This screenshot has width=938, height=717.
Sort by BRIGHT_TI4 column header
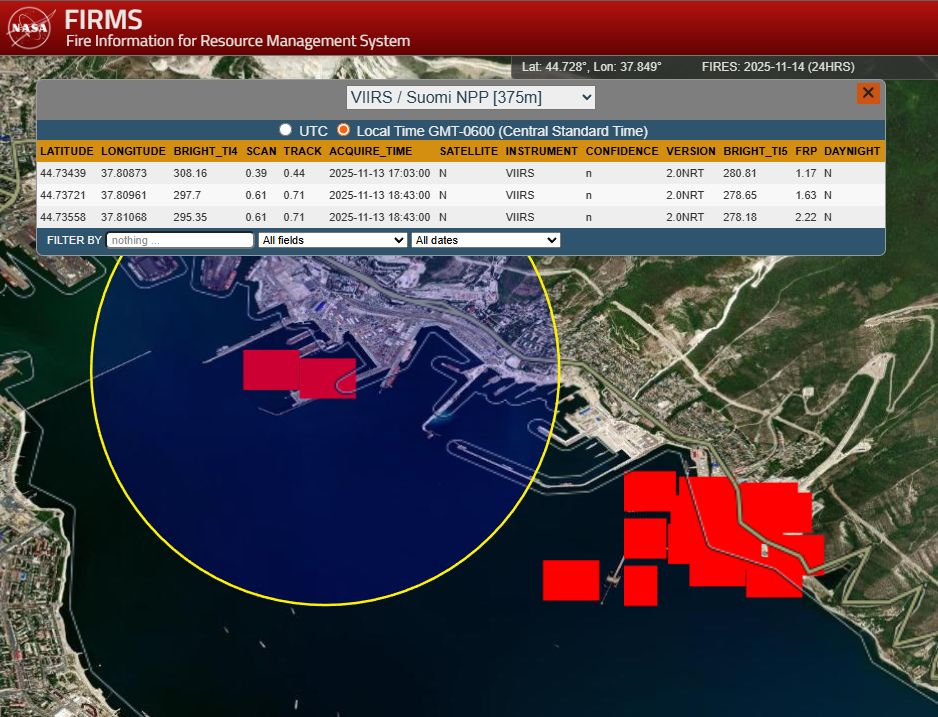pos(205,151)
